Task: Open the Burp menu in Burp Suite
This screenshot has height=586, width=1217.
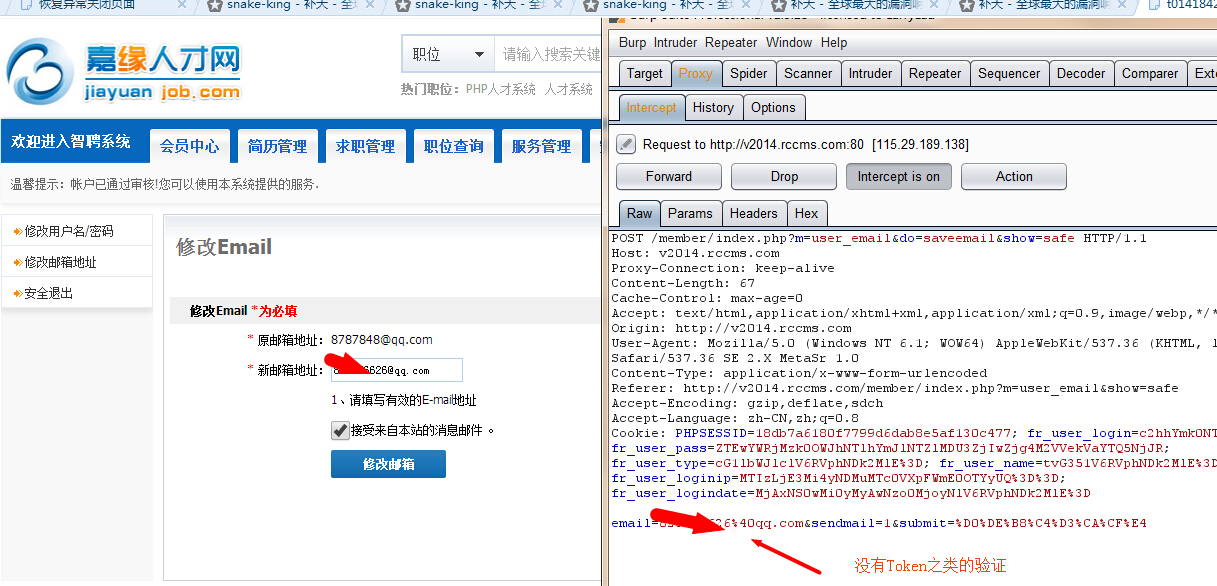Action: 632,43
